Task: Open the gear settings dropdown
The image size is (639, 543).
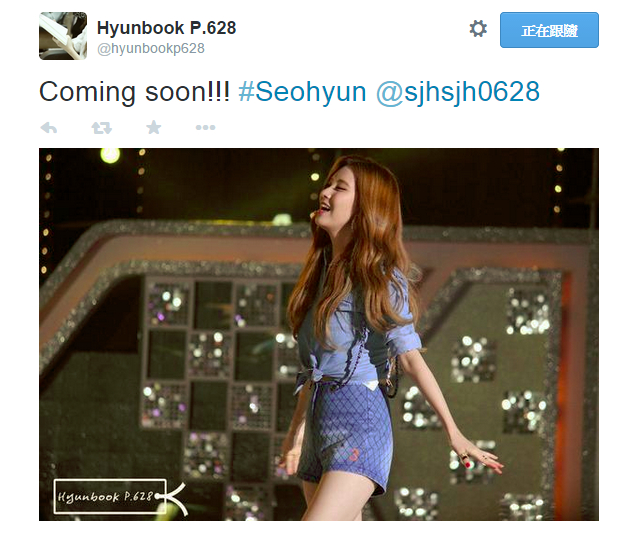Action: (x=478, y=29)
